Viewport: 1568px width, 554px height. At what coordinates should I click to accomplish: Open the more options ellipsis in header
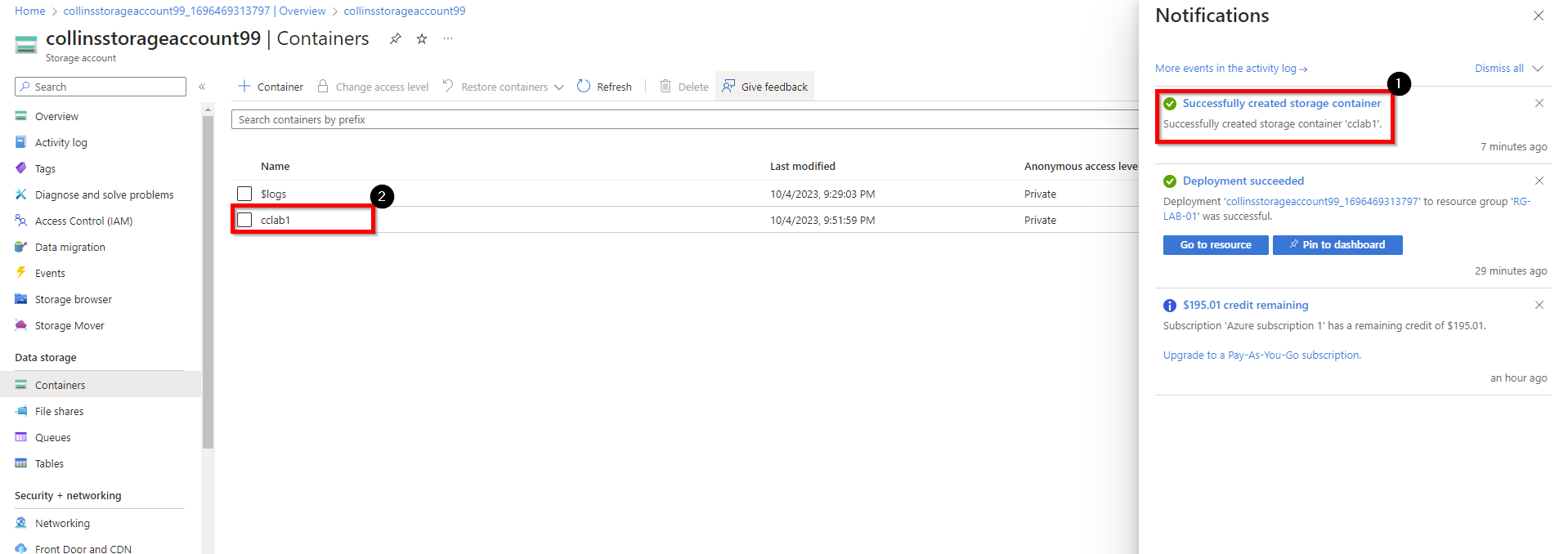(448, 38)
